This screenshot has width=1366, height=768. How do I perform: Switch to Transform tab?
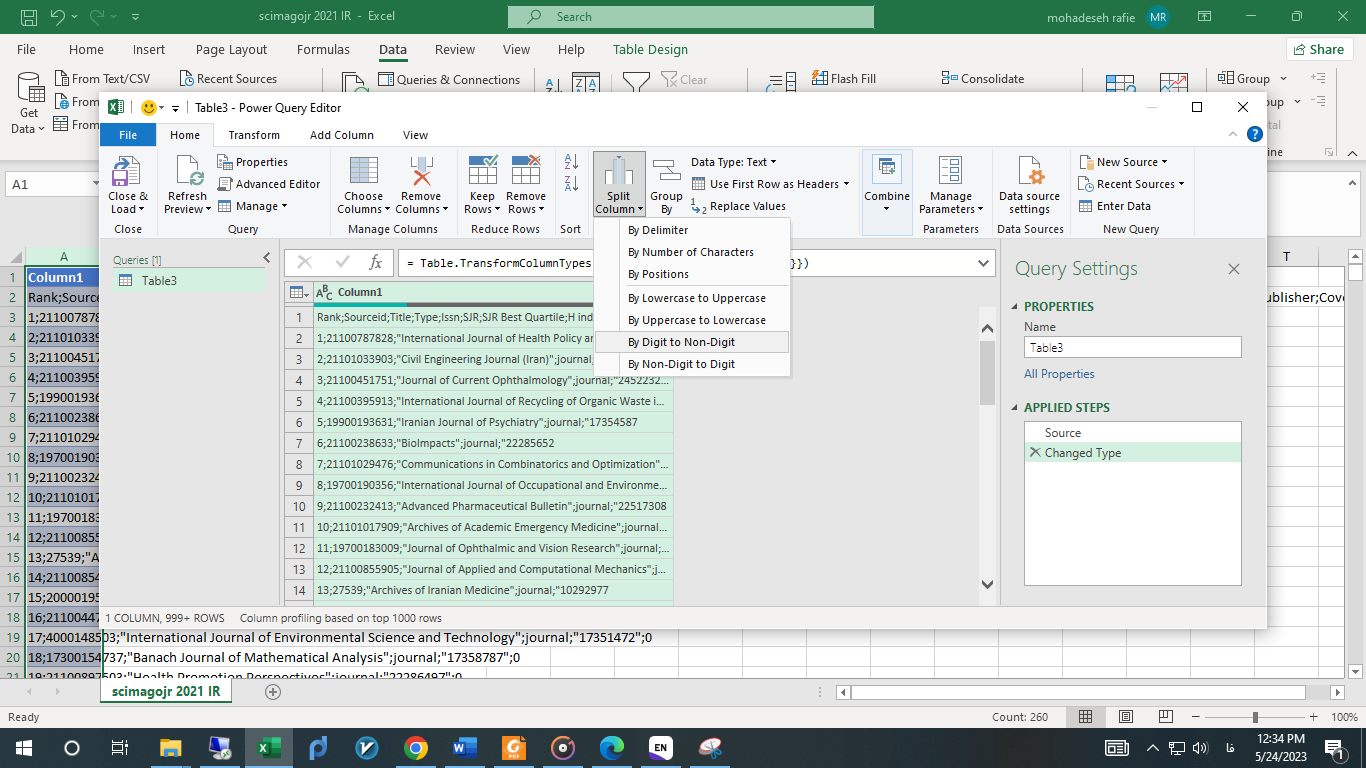[254, 135]
